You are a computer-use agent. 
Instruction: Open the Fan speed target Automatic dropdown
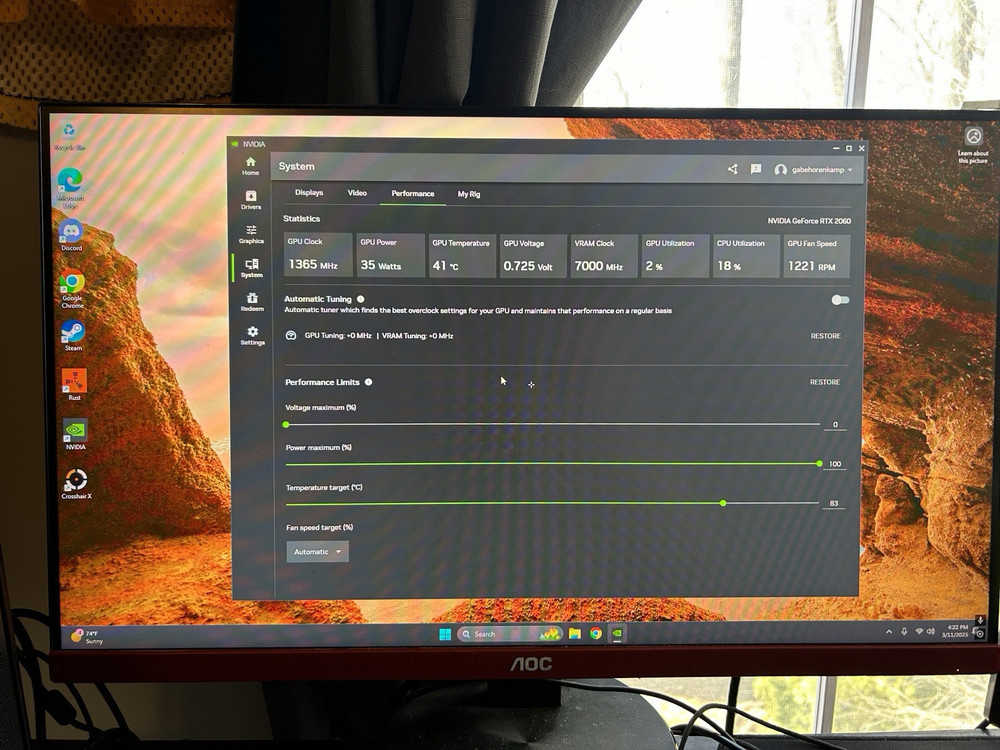tap(318, 552)
